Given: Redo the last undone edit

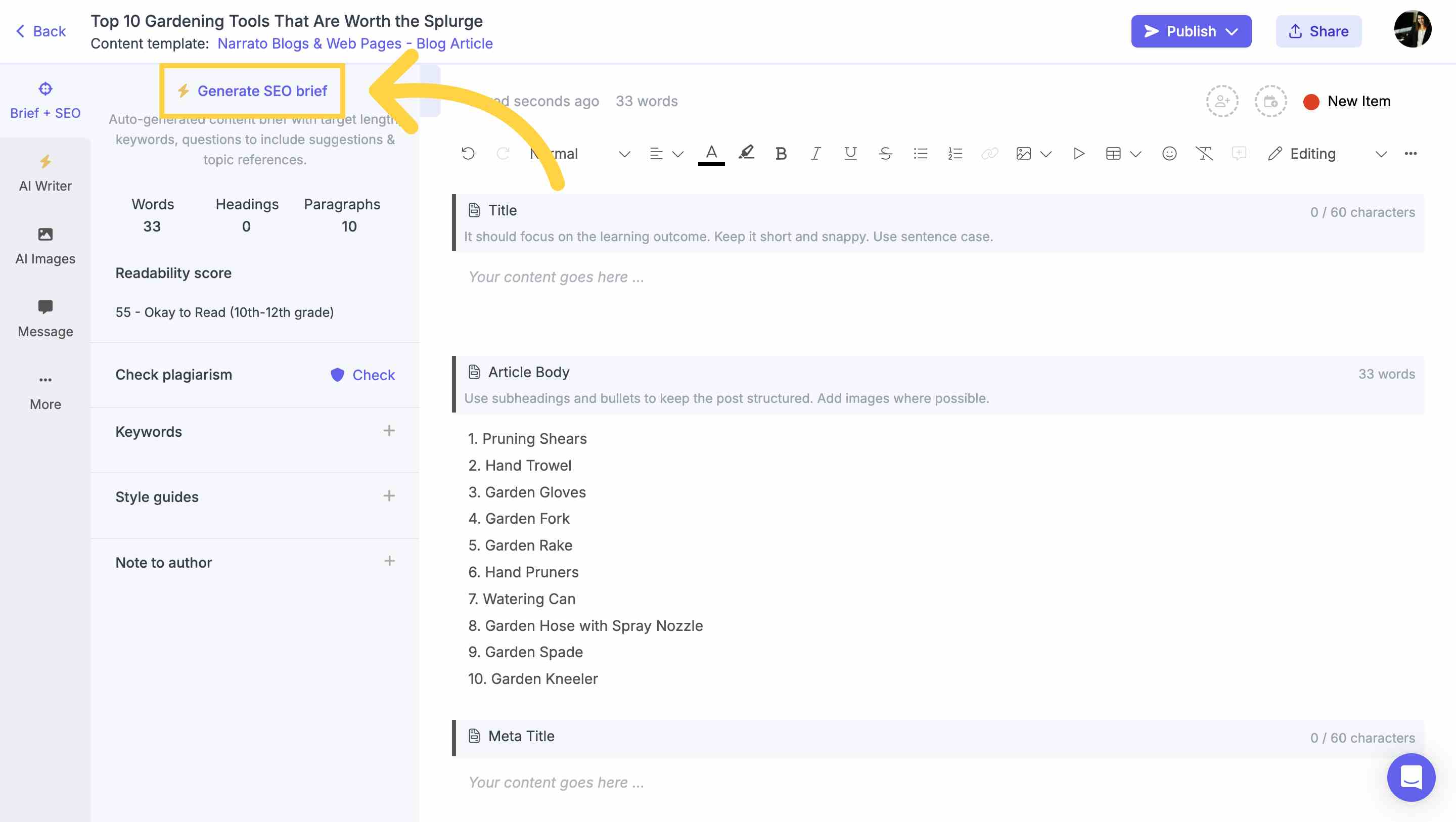Looking at the screenshot, I should tap(503, 154).
